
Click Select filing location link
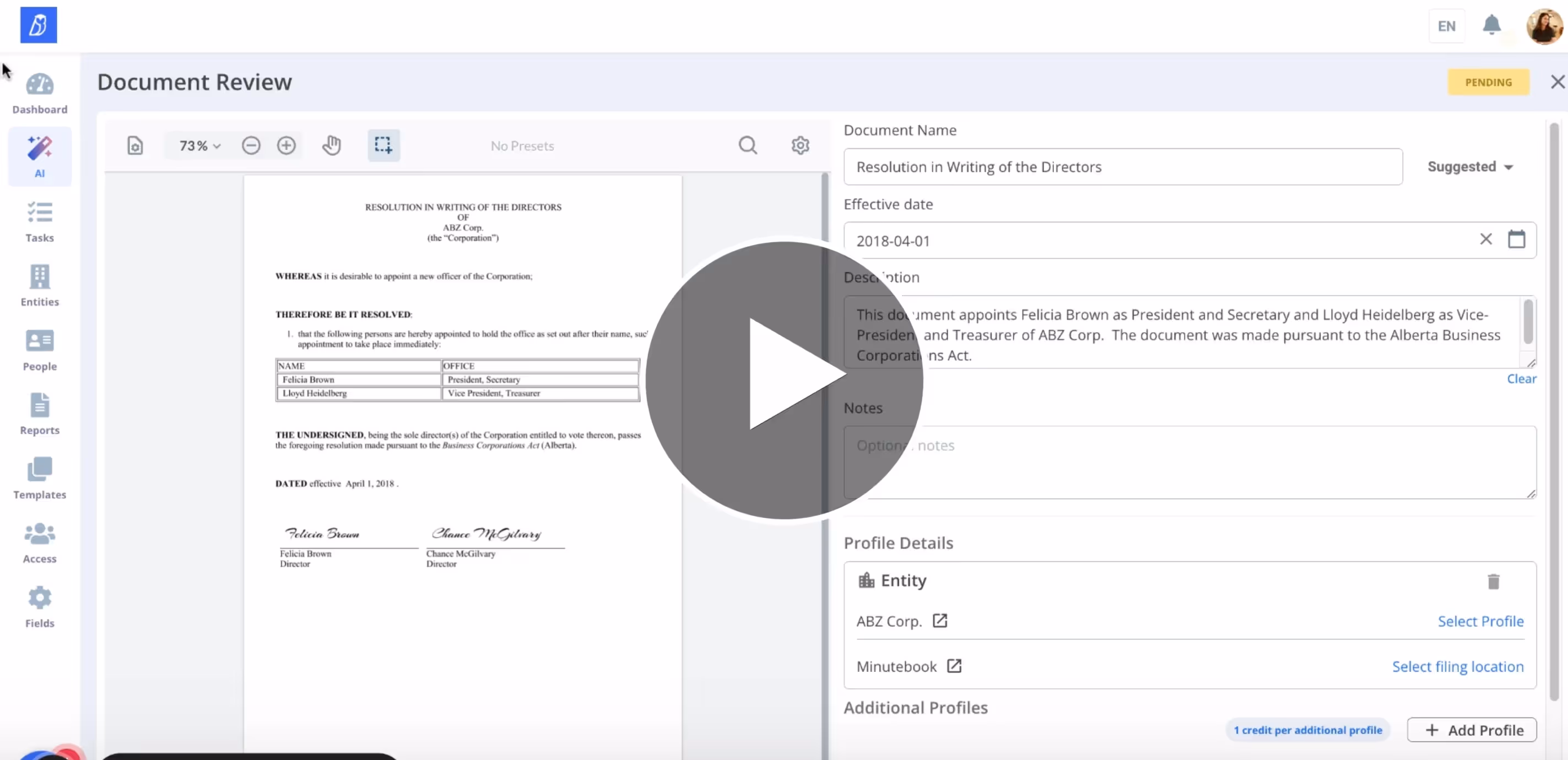[x=1458, y=667]
